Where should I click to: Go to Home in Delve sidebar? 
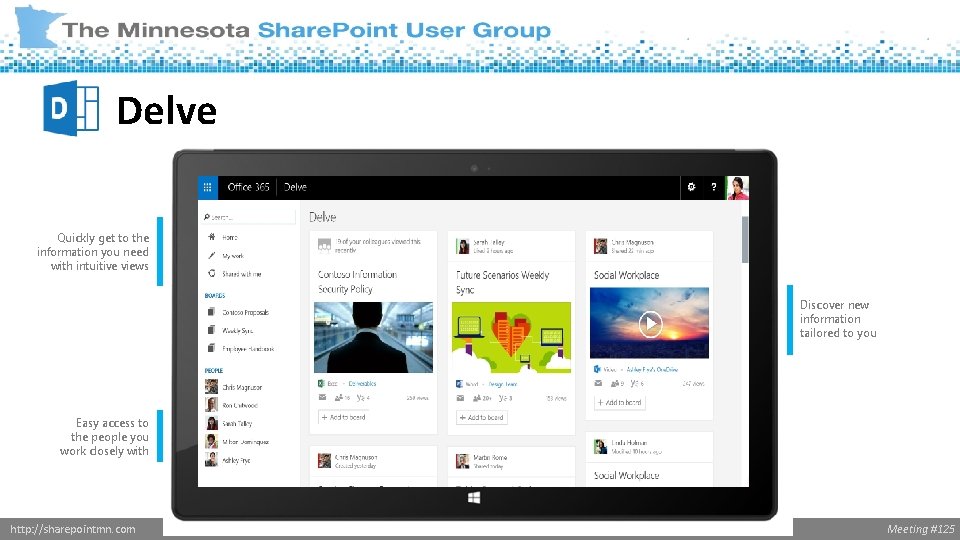pos(230,237)
